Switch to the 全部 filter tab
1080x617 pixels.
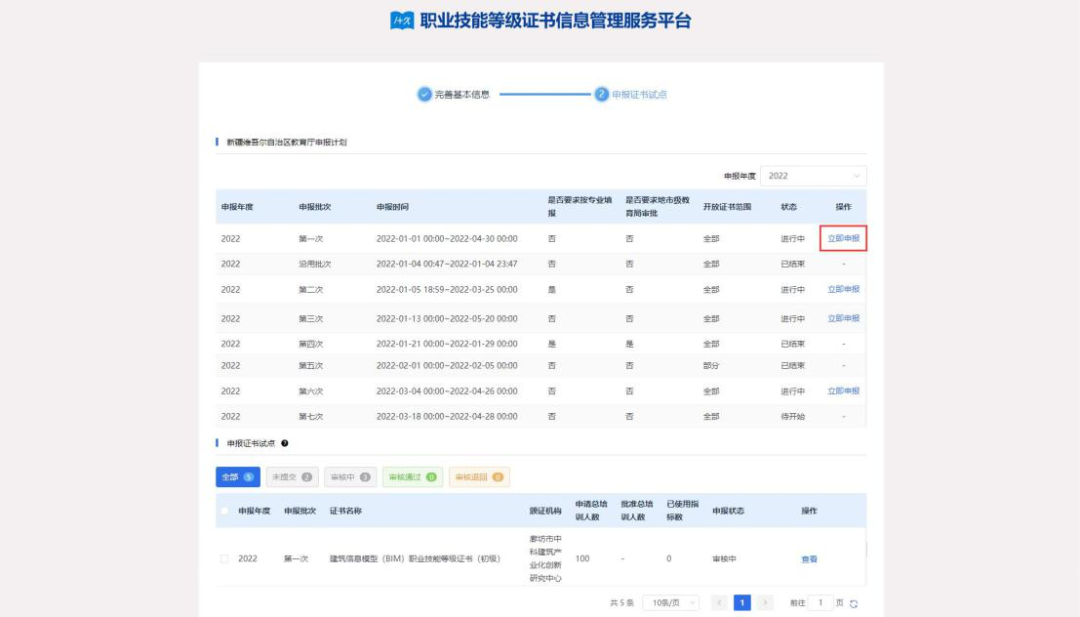pyautogui.click(x=236, y=476)
